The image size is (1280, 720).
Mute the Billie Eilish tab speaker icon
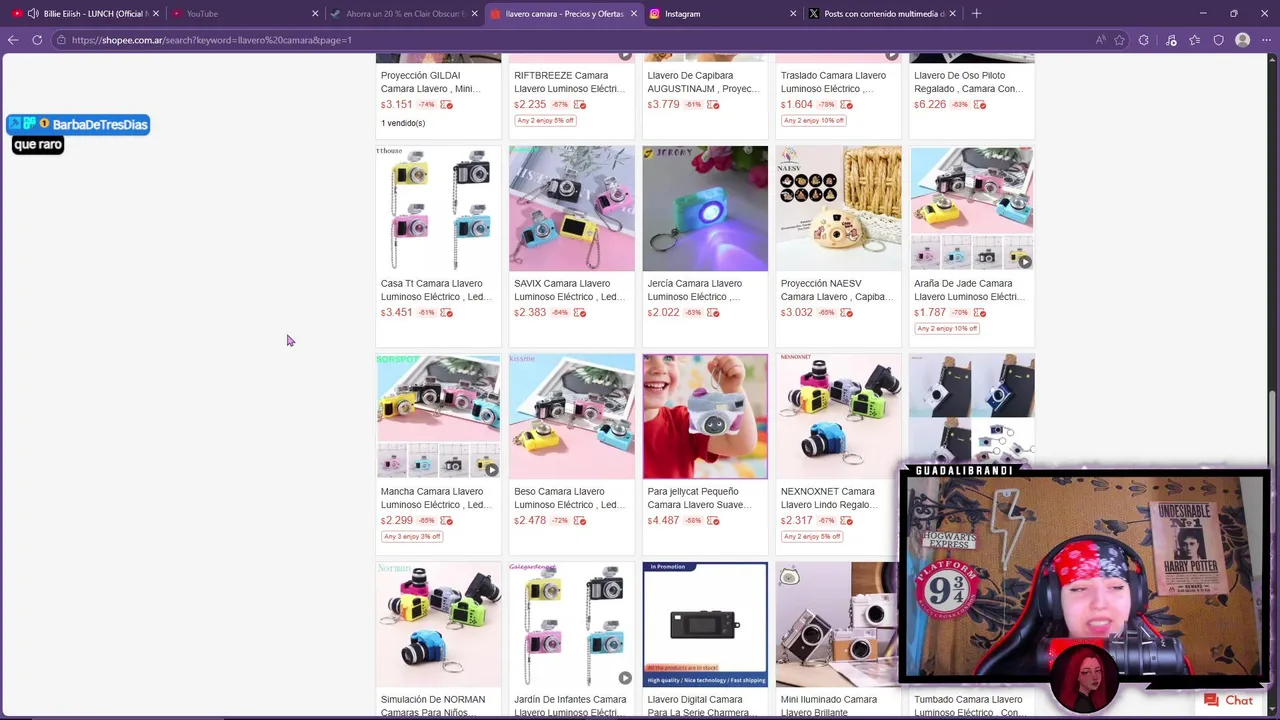pos(33,14)
